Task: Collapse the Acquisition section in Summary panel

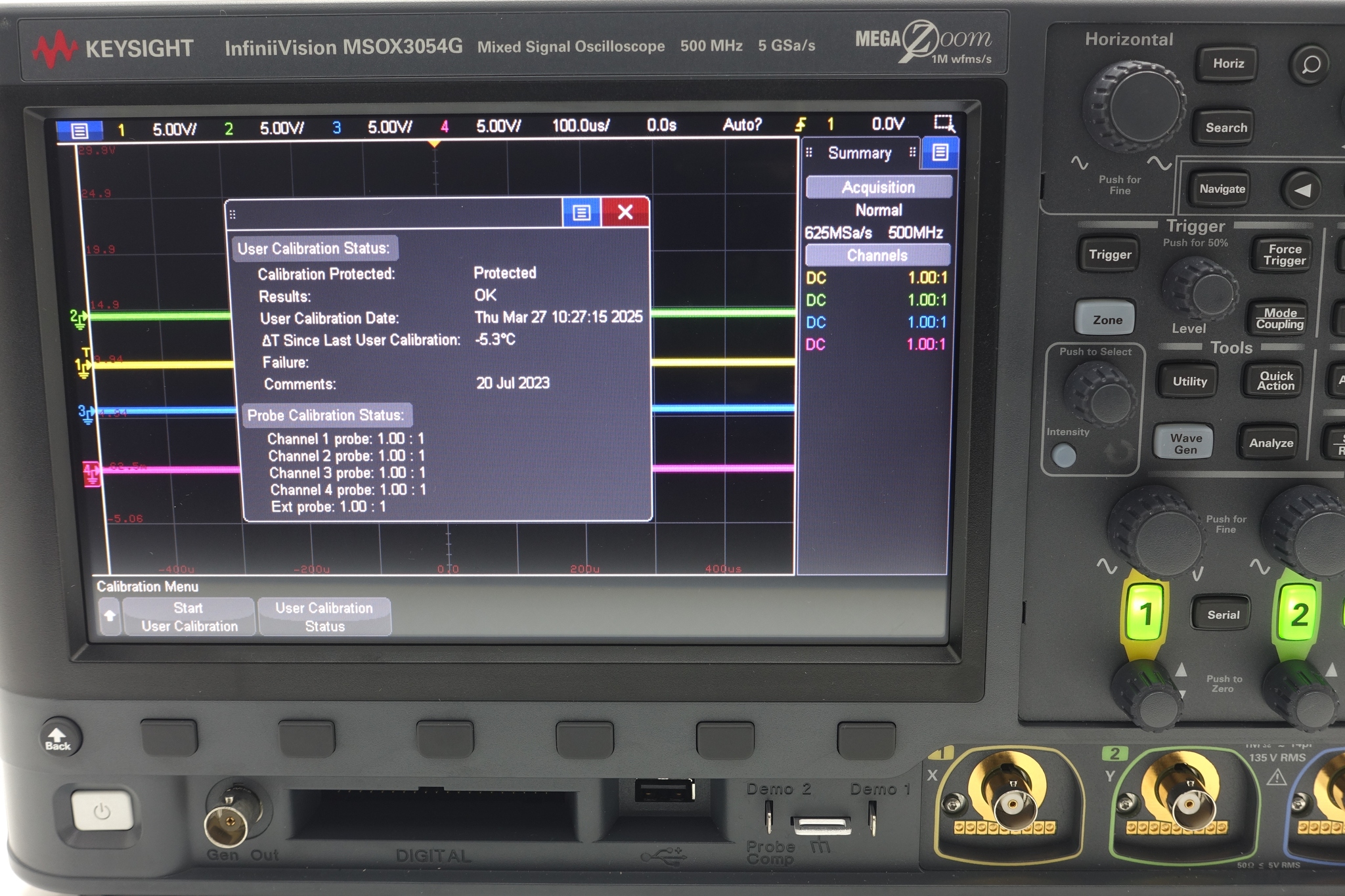Action: (878, 187)
